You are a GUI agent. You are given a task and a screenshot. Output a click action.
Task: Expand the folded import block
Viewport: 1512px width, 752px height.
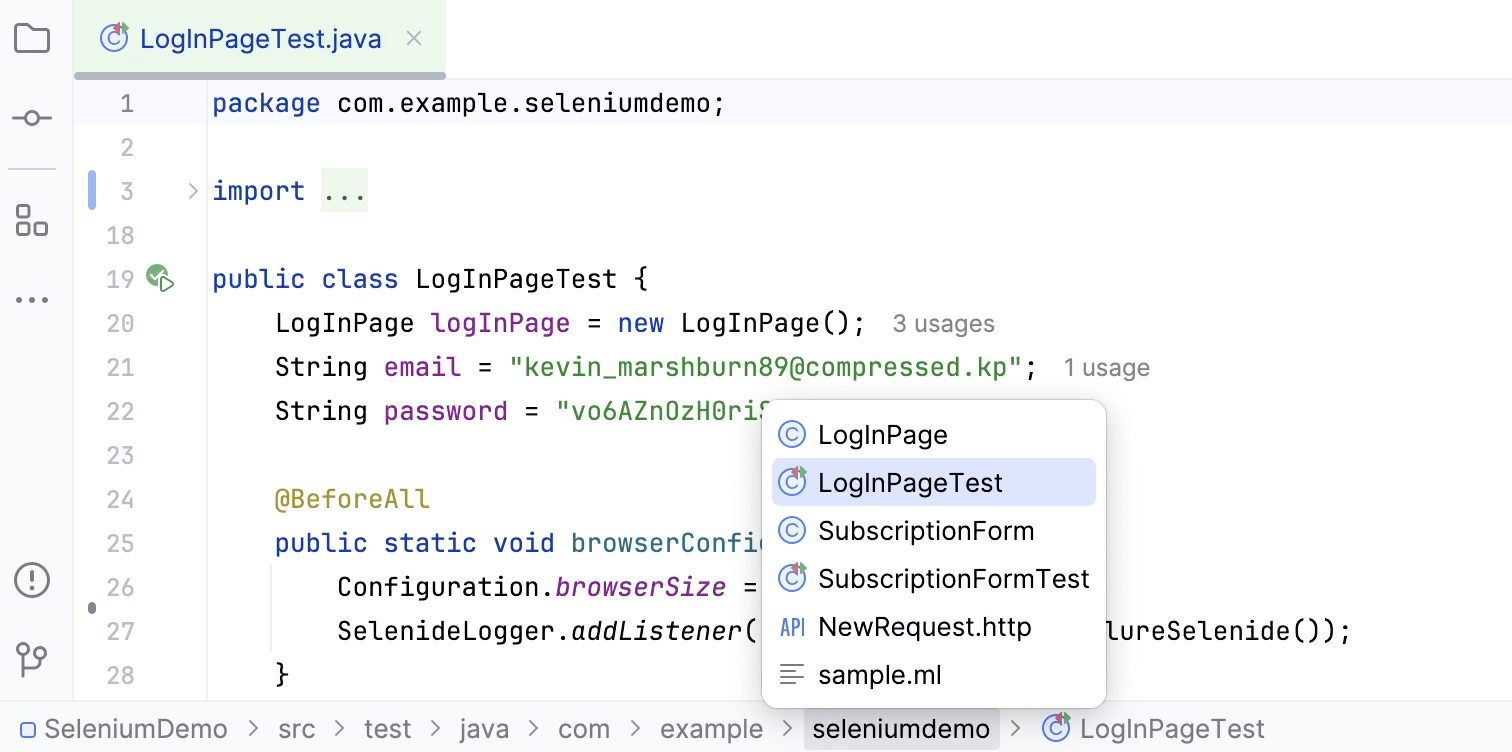point(193,191)
